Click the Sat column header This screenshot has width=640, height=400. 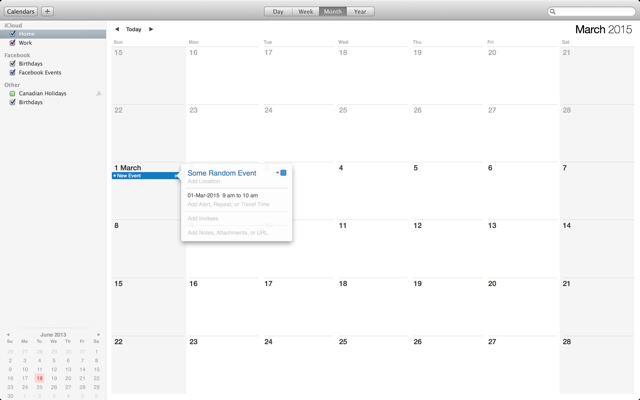click(x=566, y=42)
